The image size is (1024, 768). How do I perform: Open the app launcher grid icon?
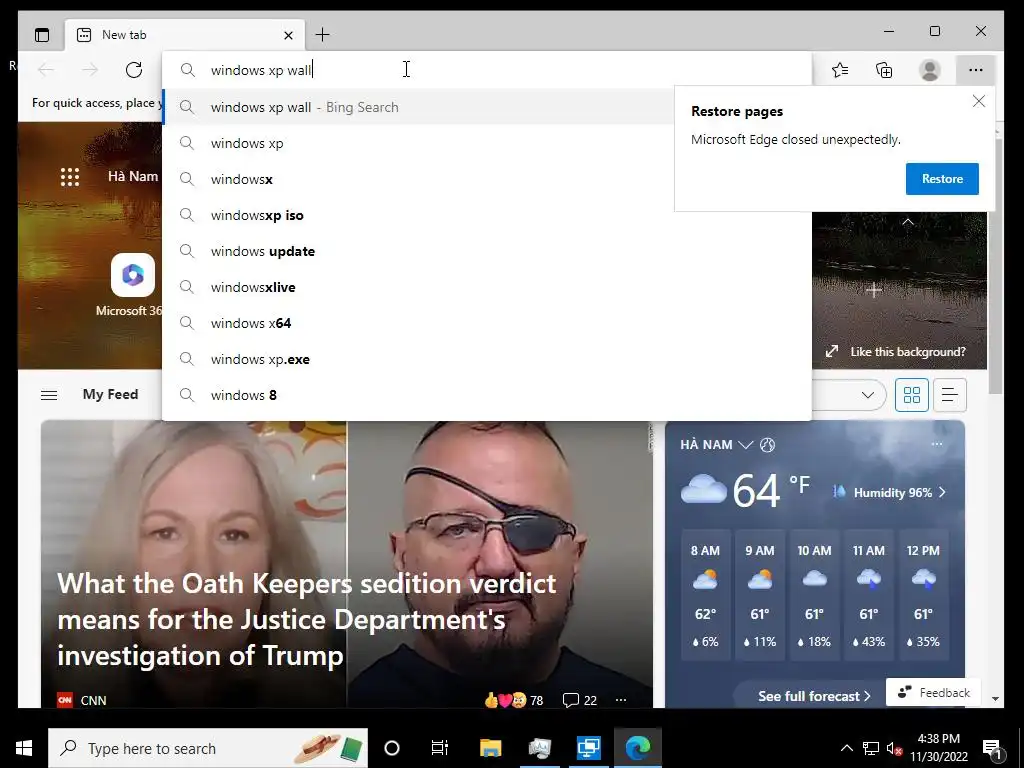tap(69, 177)
